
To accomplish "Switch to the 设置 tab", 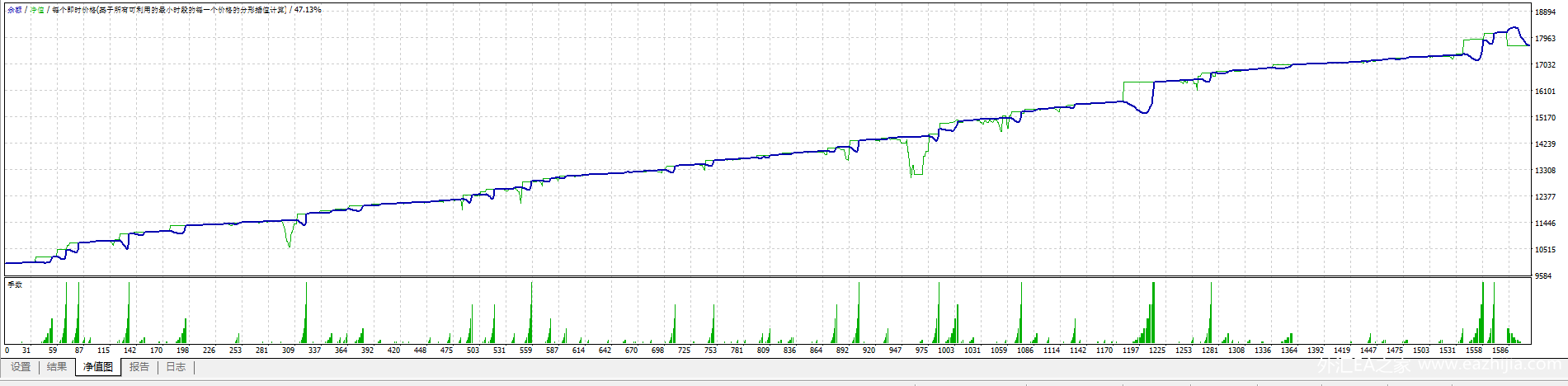I will pos(21,367).
